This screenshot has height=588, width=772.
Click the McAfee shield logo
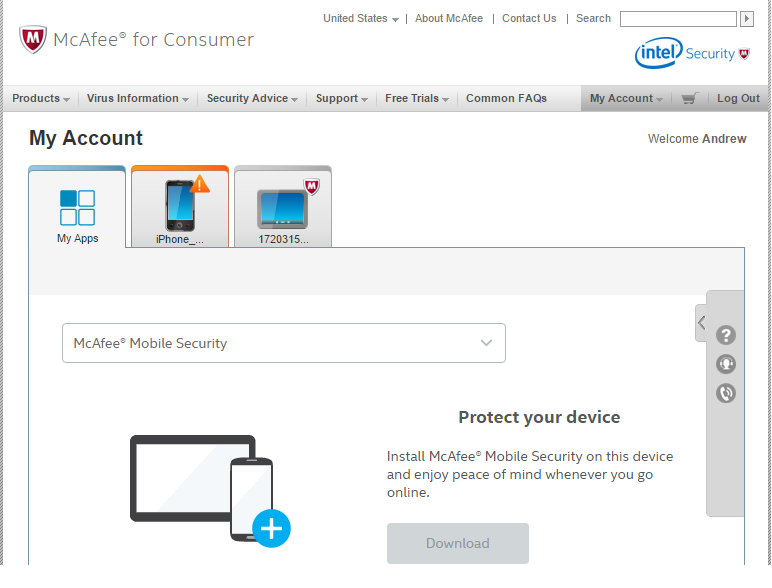(x=32, y=39)
